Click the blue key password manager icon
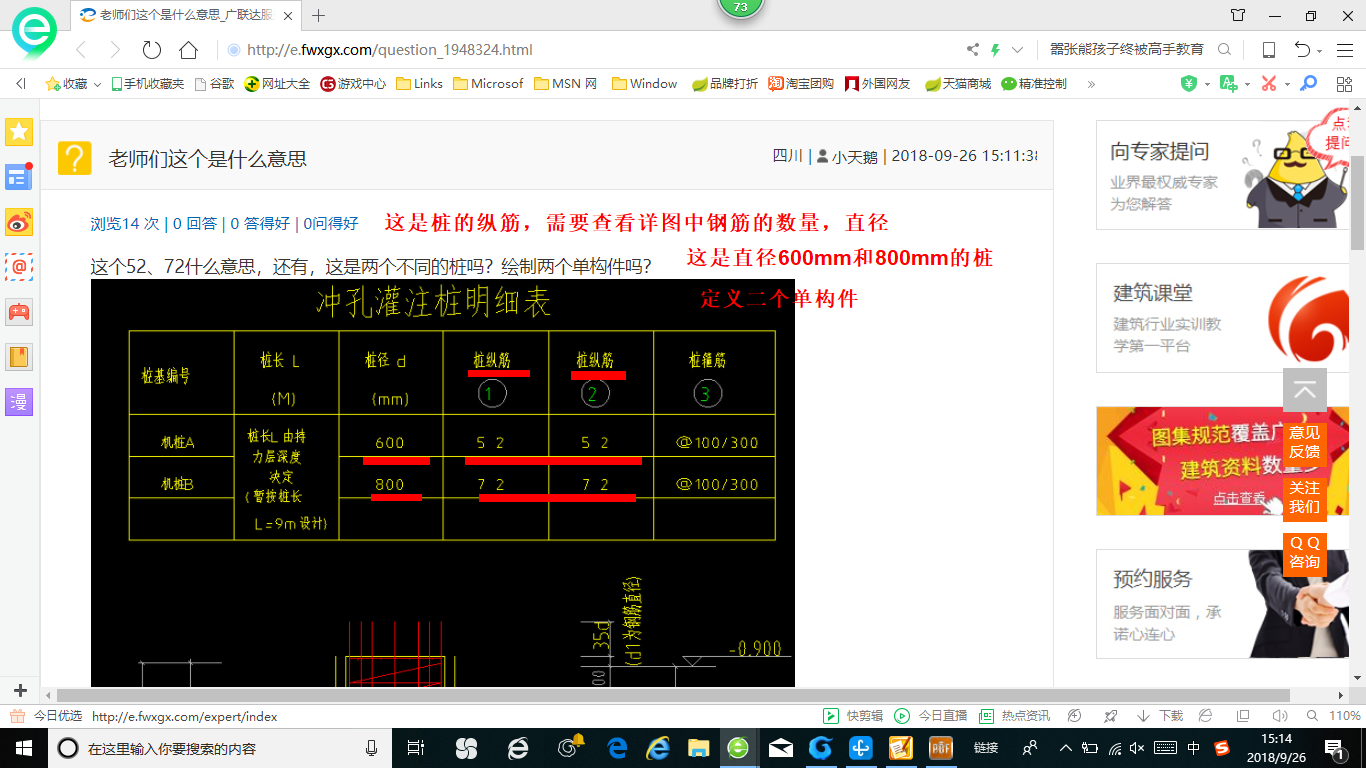The width and height of the screenshot is (1366, 768). (x=1307, y=84)
